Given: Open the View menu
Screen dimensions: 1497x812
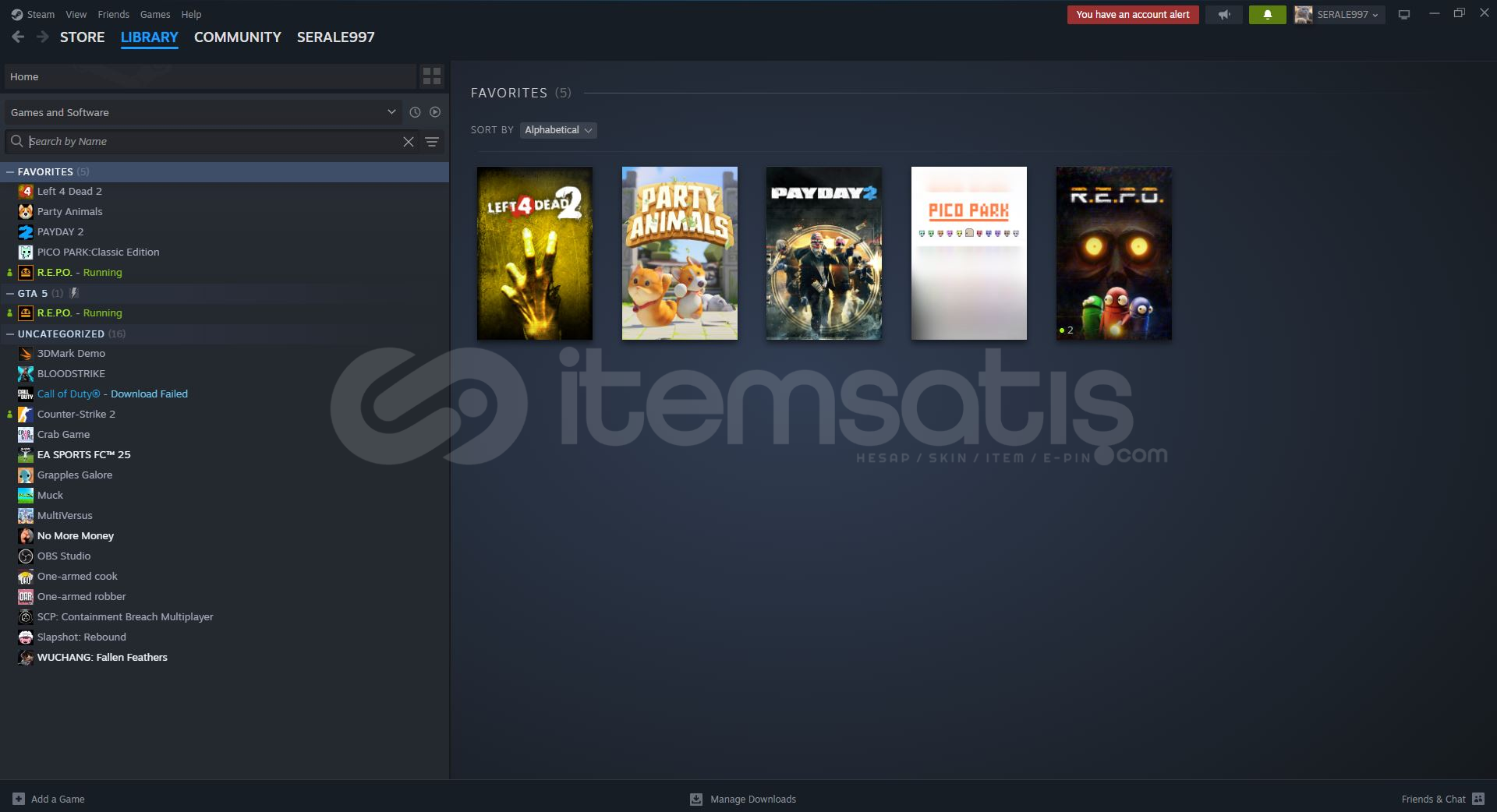Looking at the screenshot, I should click(76, 14).
